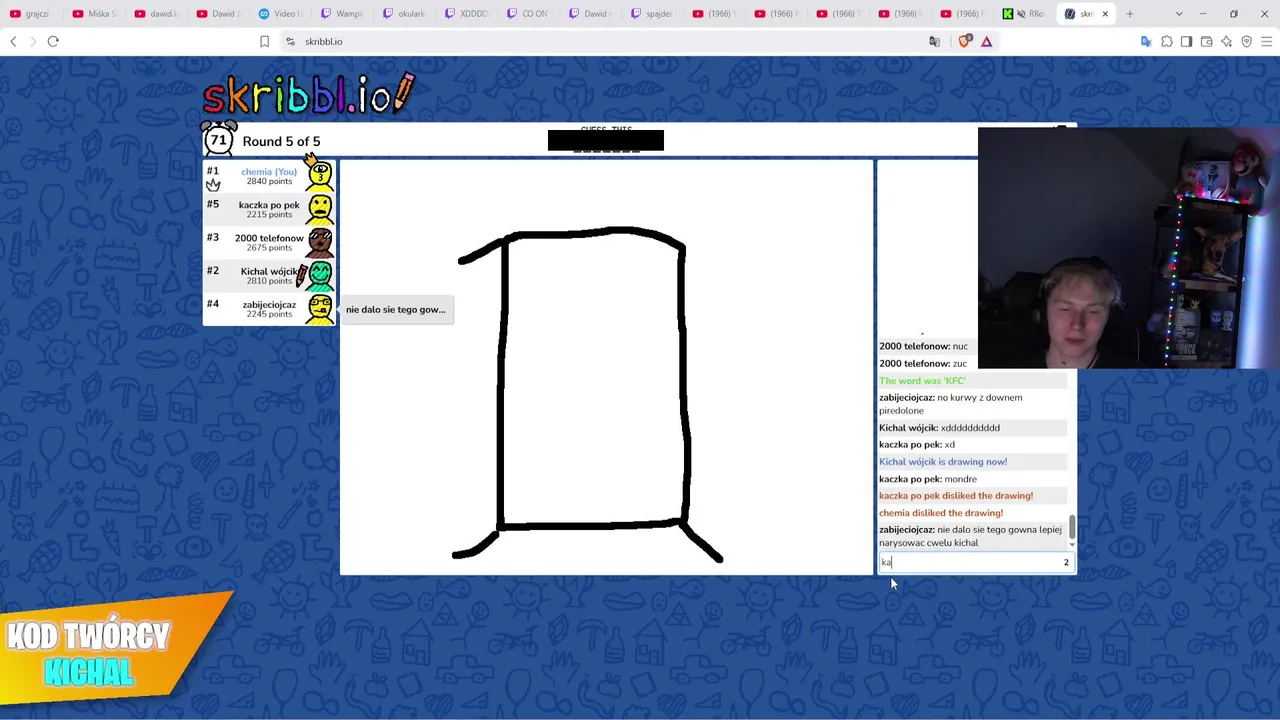Click chemia's yellow crowned avatar
The image size is (1280, 720).
tap(320, 174)
